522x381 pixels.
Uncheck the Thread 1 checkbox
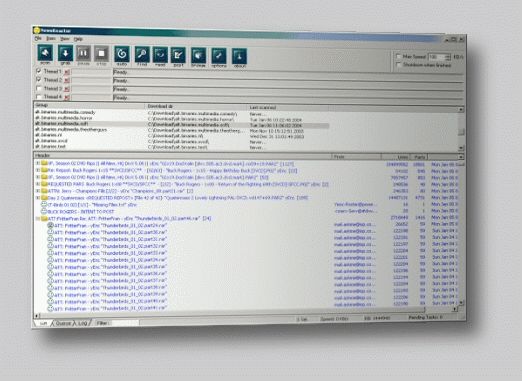tap(39, 71)
